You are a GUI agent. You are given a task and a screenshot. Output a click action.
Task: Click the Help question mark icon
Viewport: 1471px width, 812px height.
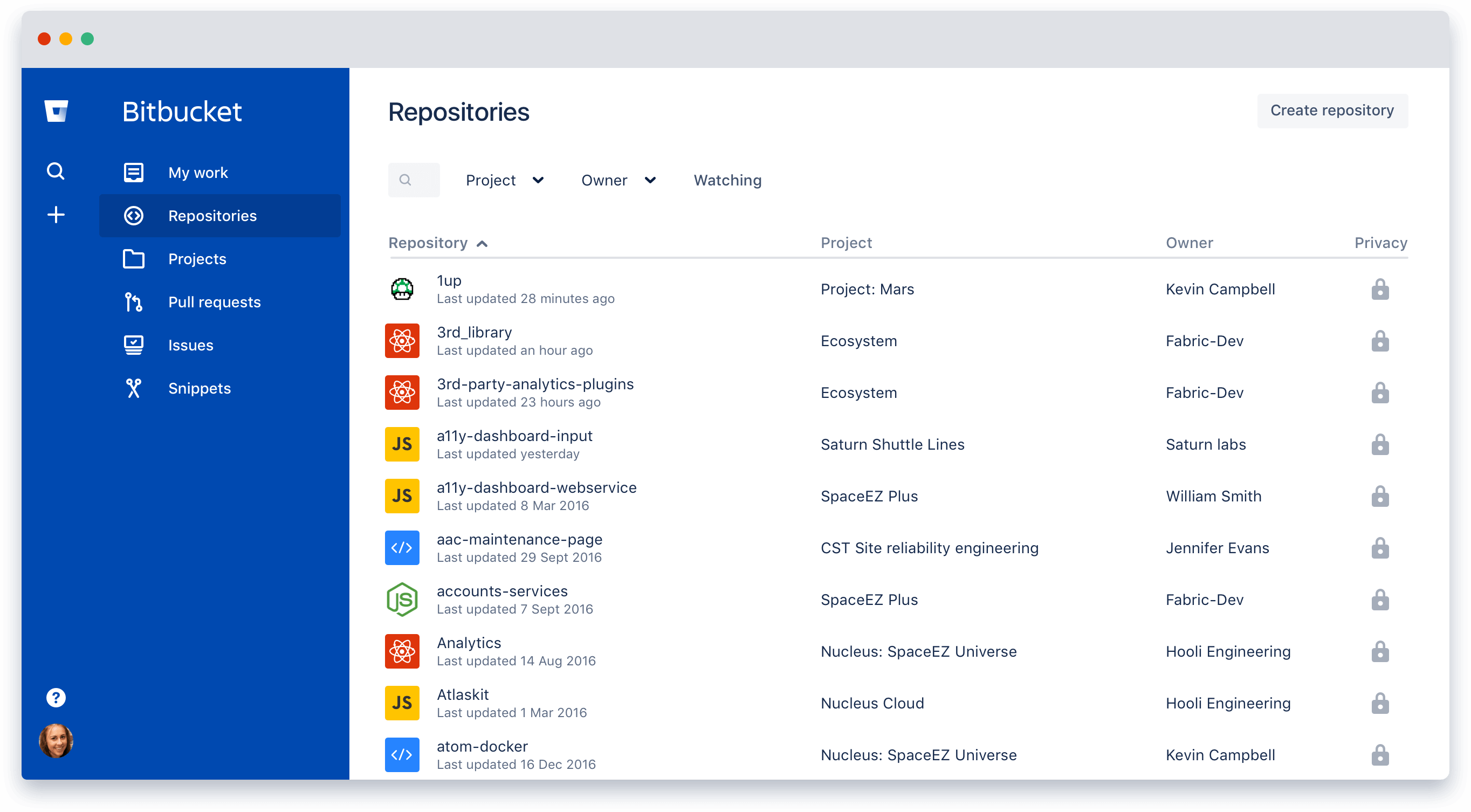(57, 698)
